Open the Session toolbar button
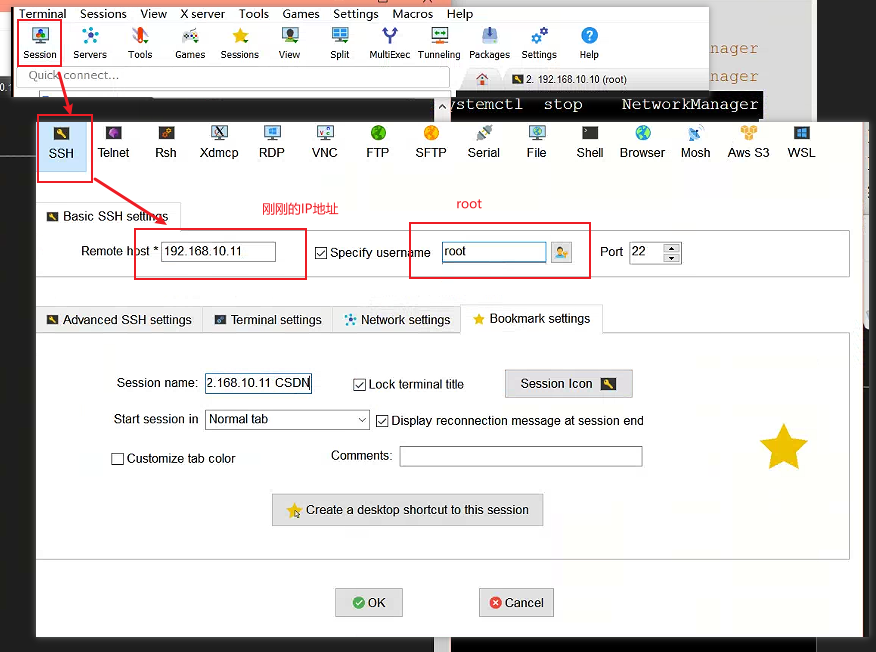Screen dimensions: 876x652 coord(40,42)
